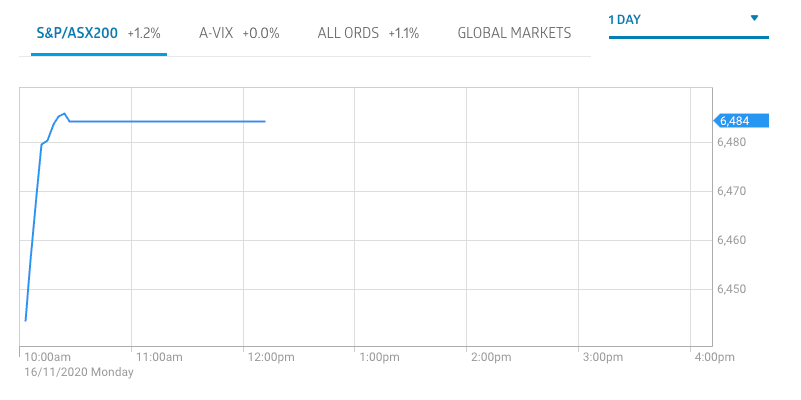Viewport: 801px width, 400px height.
Task: Open the ALL ORDS tab
Action: (x=367, y=33)
